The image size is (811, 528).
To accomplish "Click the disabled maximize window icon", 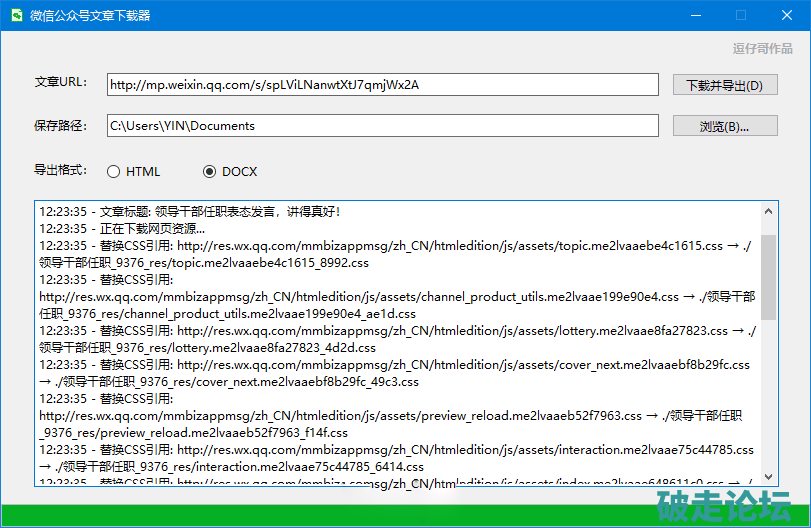I will tap(740, 15).
